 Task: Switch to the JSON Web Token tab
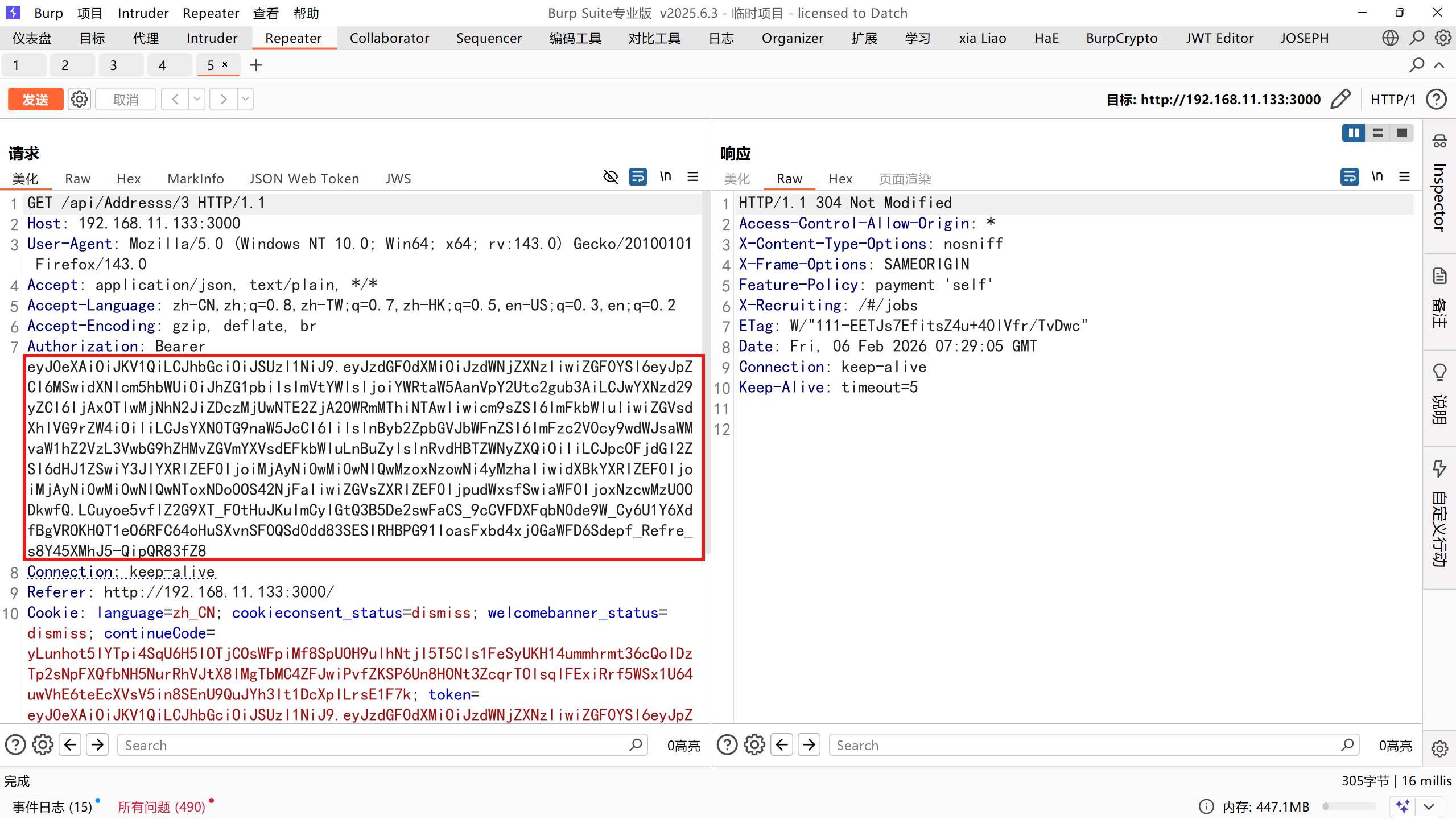click(x=304, y=179)
